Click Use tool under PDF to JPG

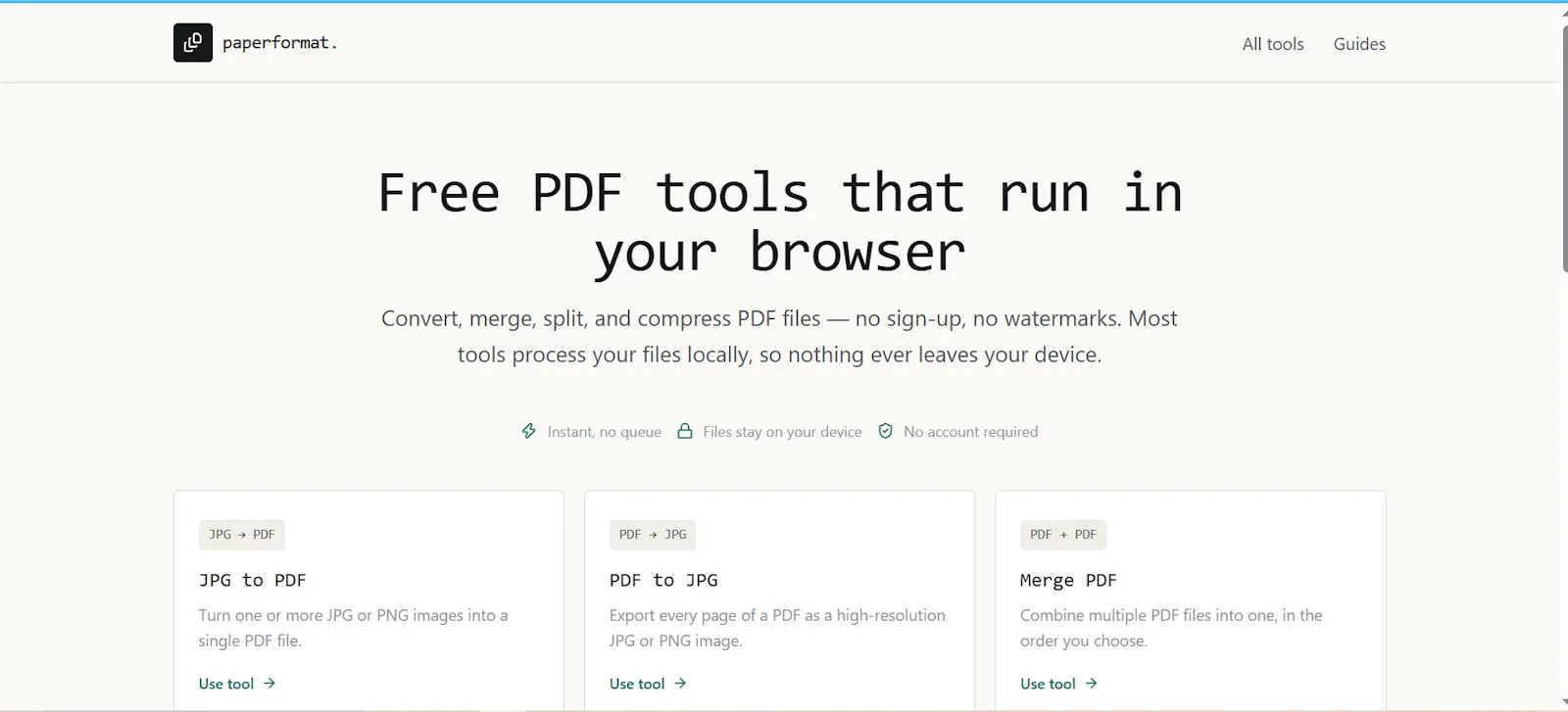(648, 684)
